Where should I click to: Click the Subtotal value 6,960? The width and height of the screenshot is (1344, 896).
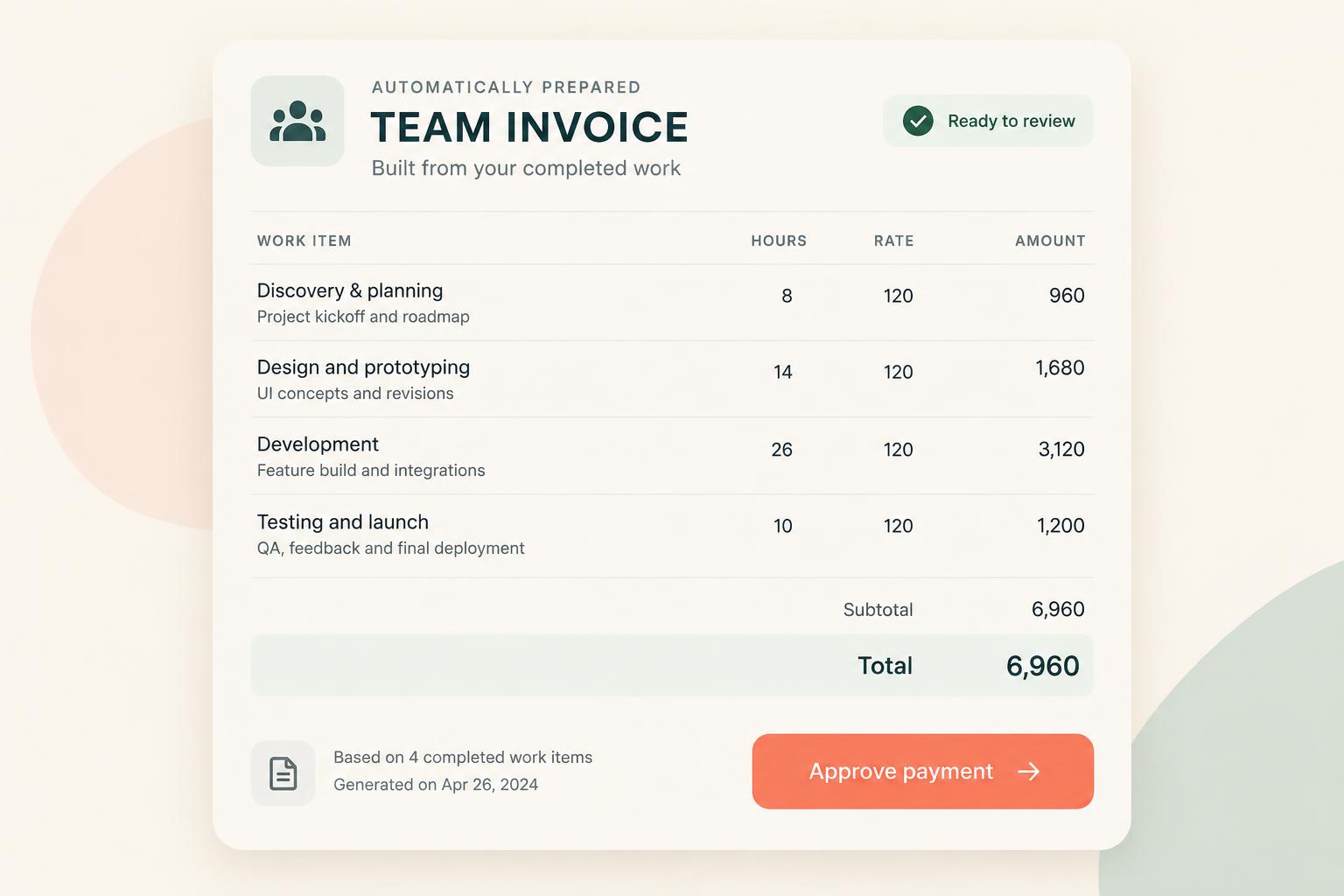1058,609
